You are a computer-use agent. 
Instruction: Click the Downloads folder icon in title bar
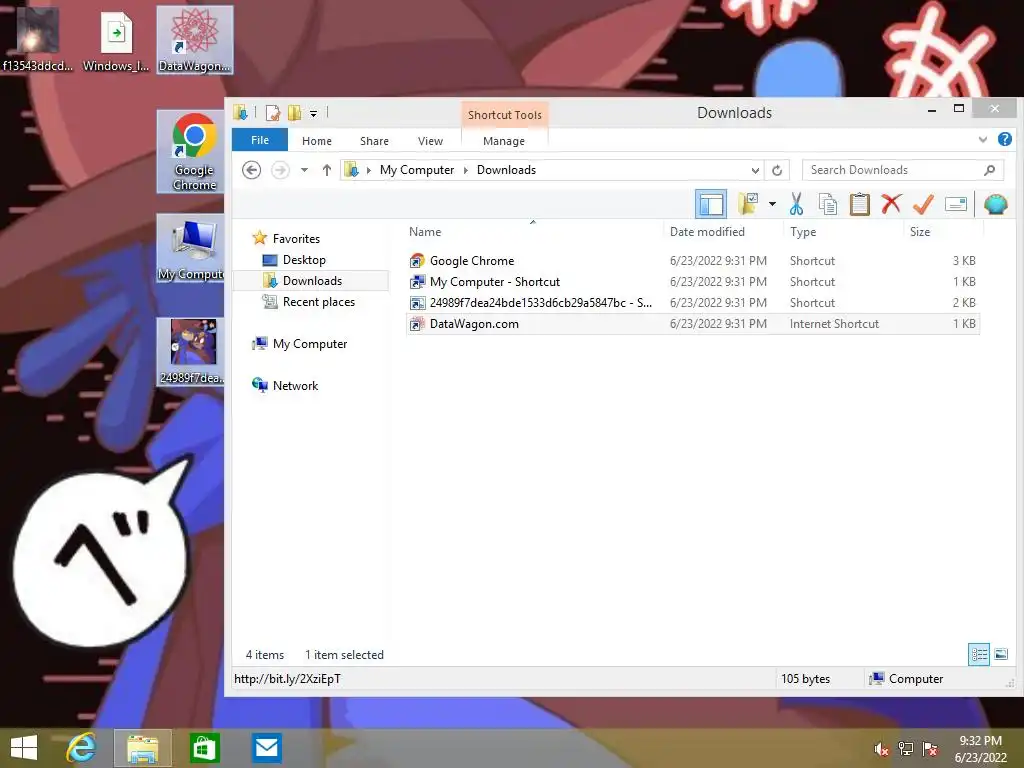(x=240, y=113)
